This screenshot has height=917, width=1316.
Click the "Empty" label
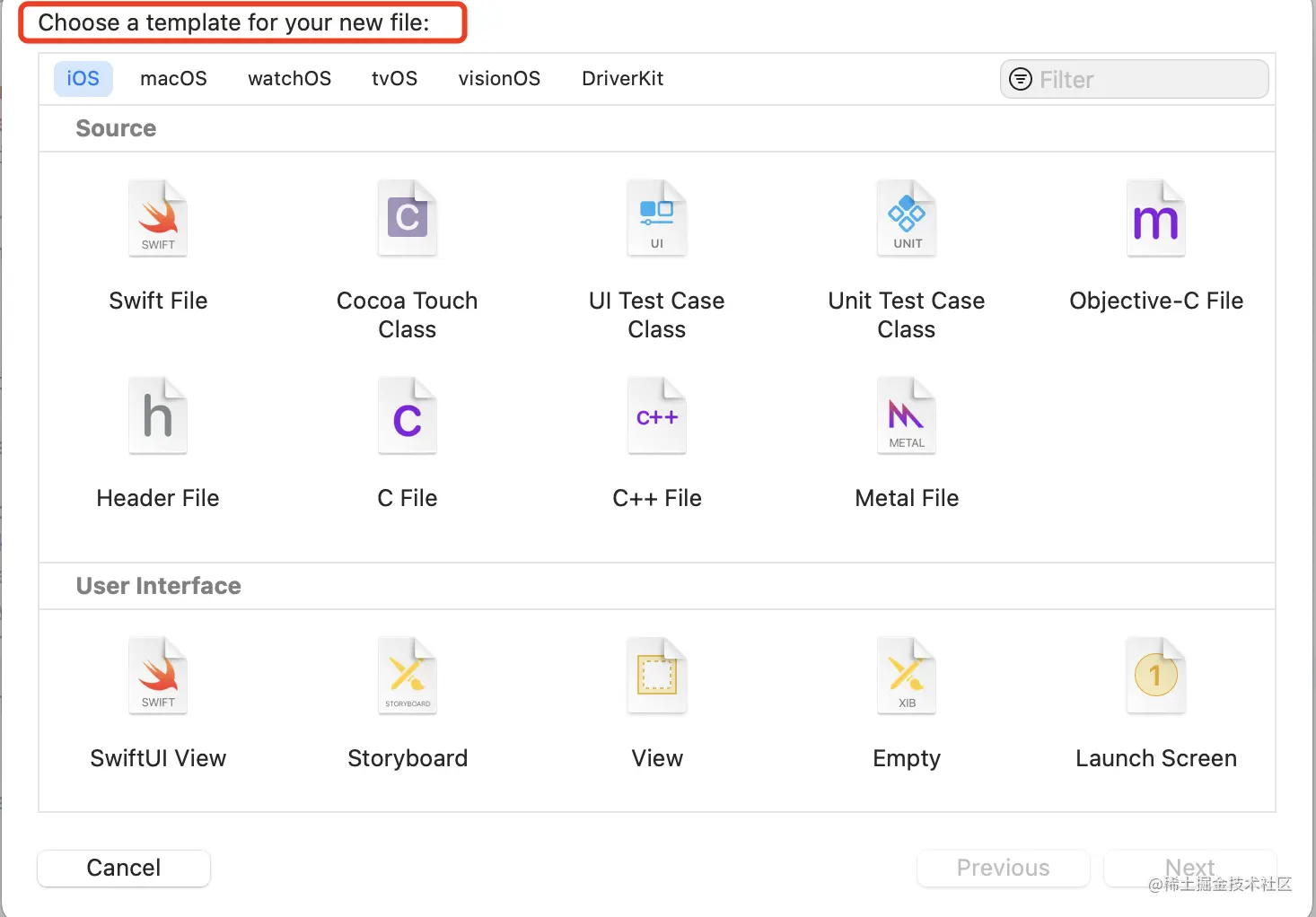(x=907, y=759)
